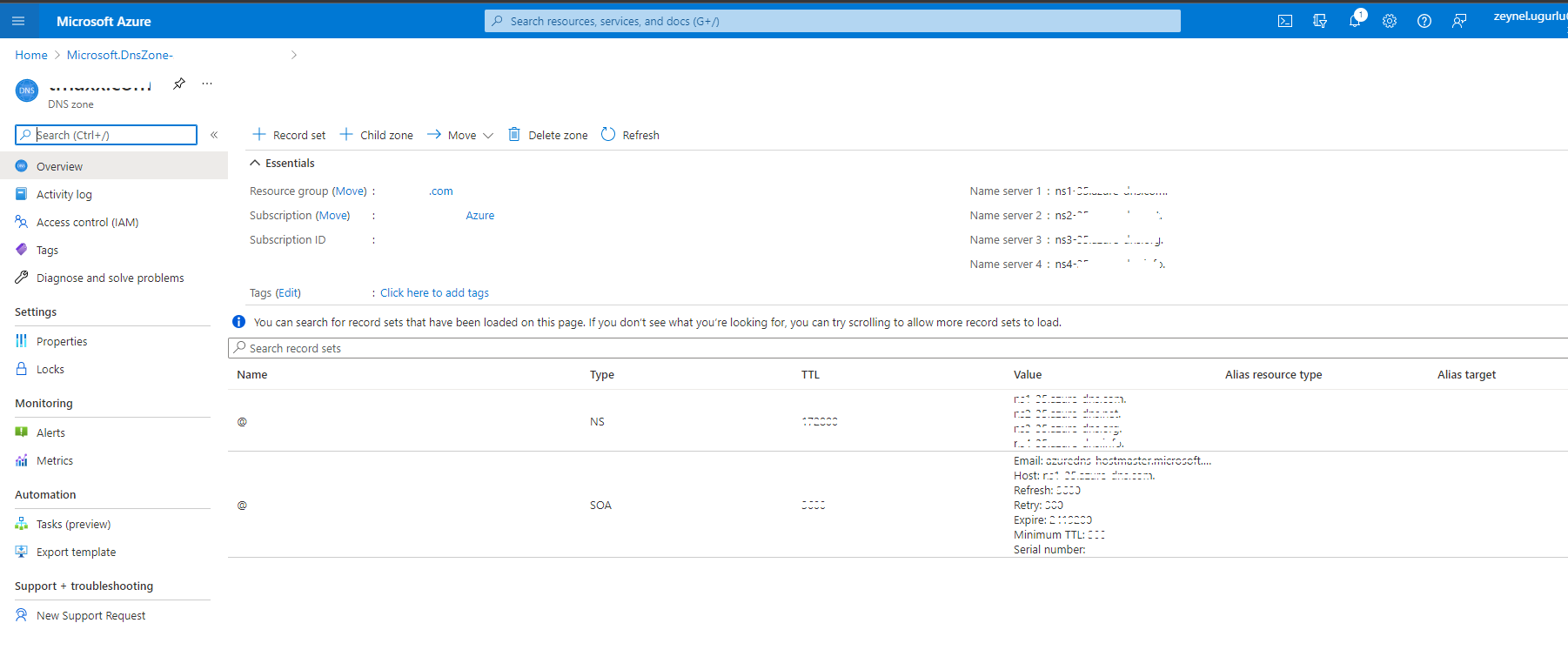Image resolution: width=1568 pixels, height=670 pixels.
Task: Select the NS record type cell
Action: (597, 421)
